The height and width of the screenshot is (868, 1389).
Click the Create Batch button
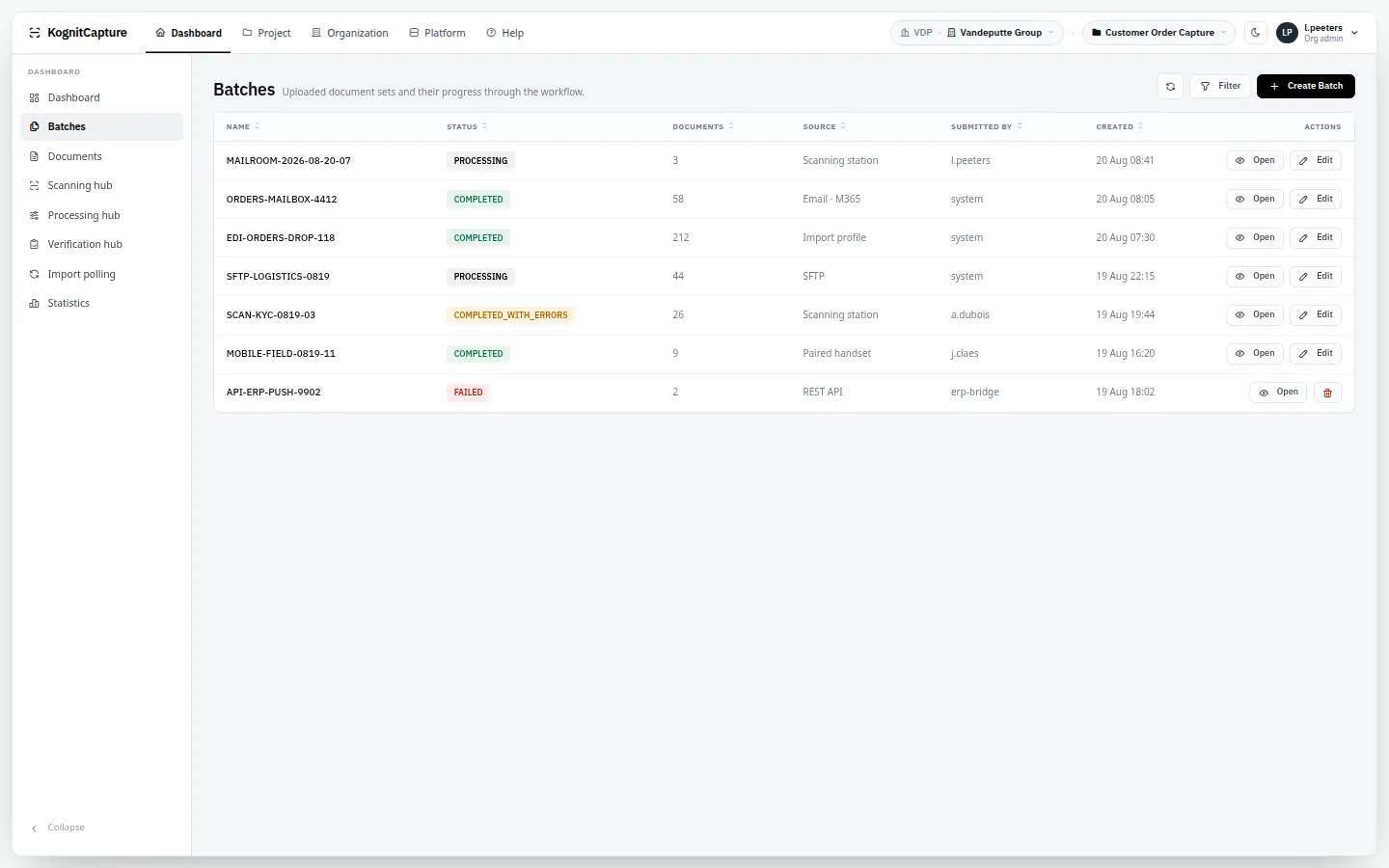[1306, 87]
